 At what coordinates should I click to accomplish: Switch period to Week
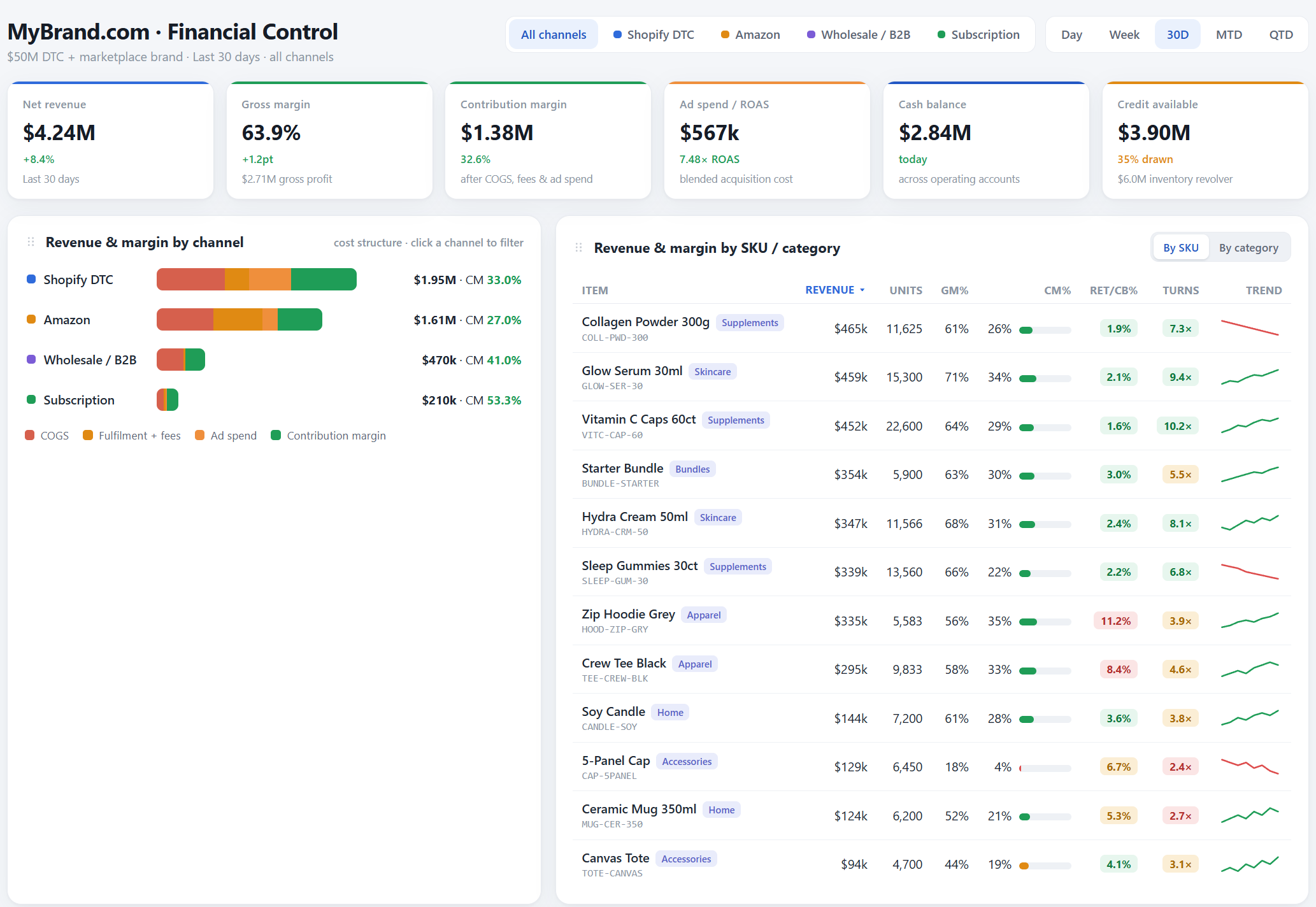(x=1124, y=34)
